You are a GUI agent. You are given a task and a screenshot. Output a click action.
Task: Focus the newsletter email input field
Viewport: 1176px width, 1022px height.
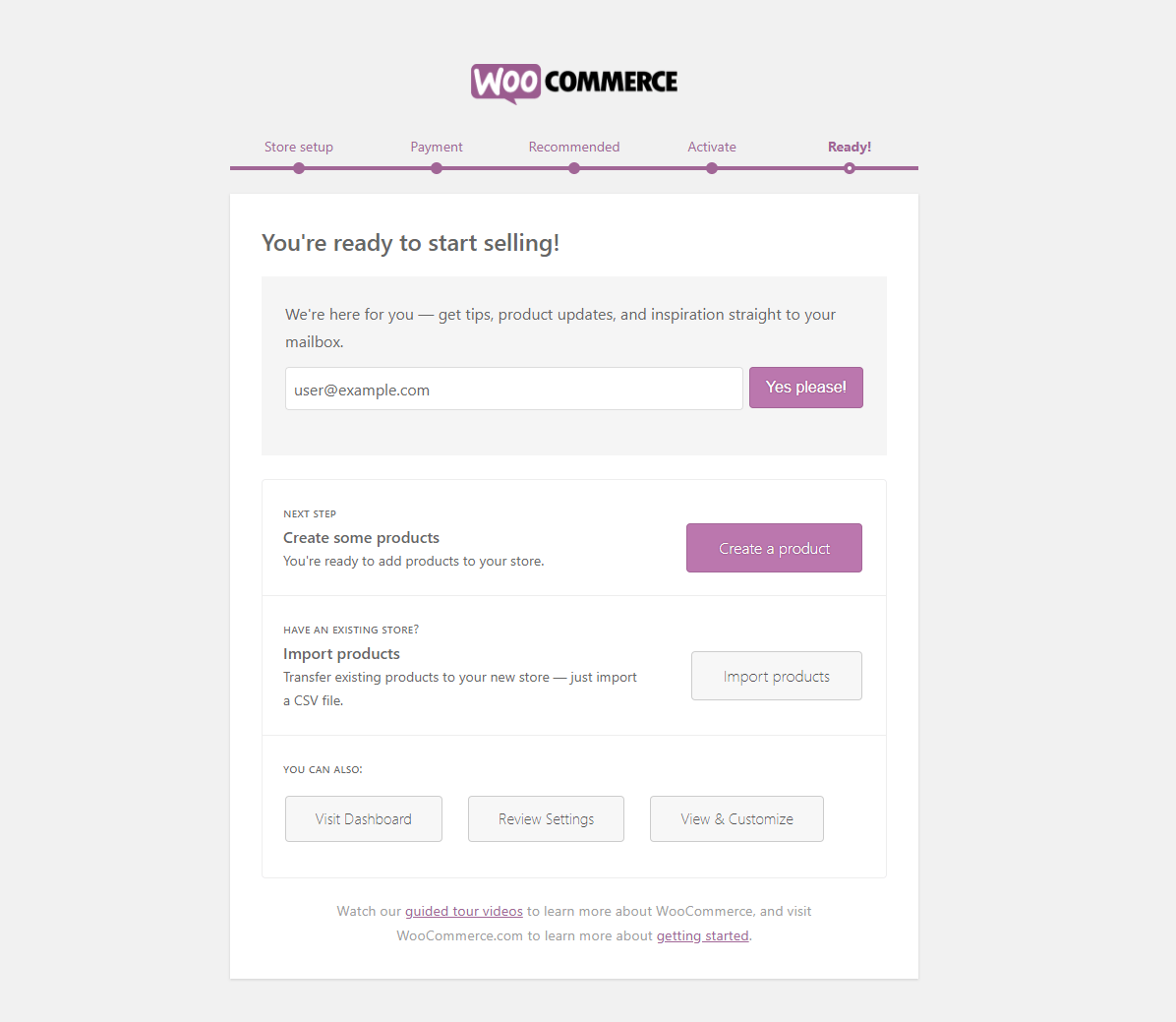pyautogui.click(x=513, y=389)
